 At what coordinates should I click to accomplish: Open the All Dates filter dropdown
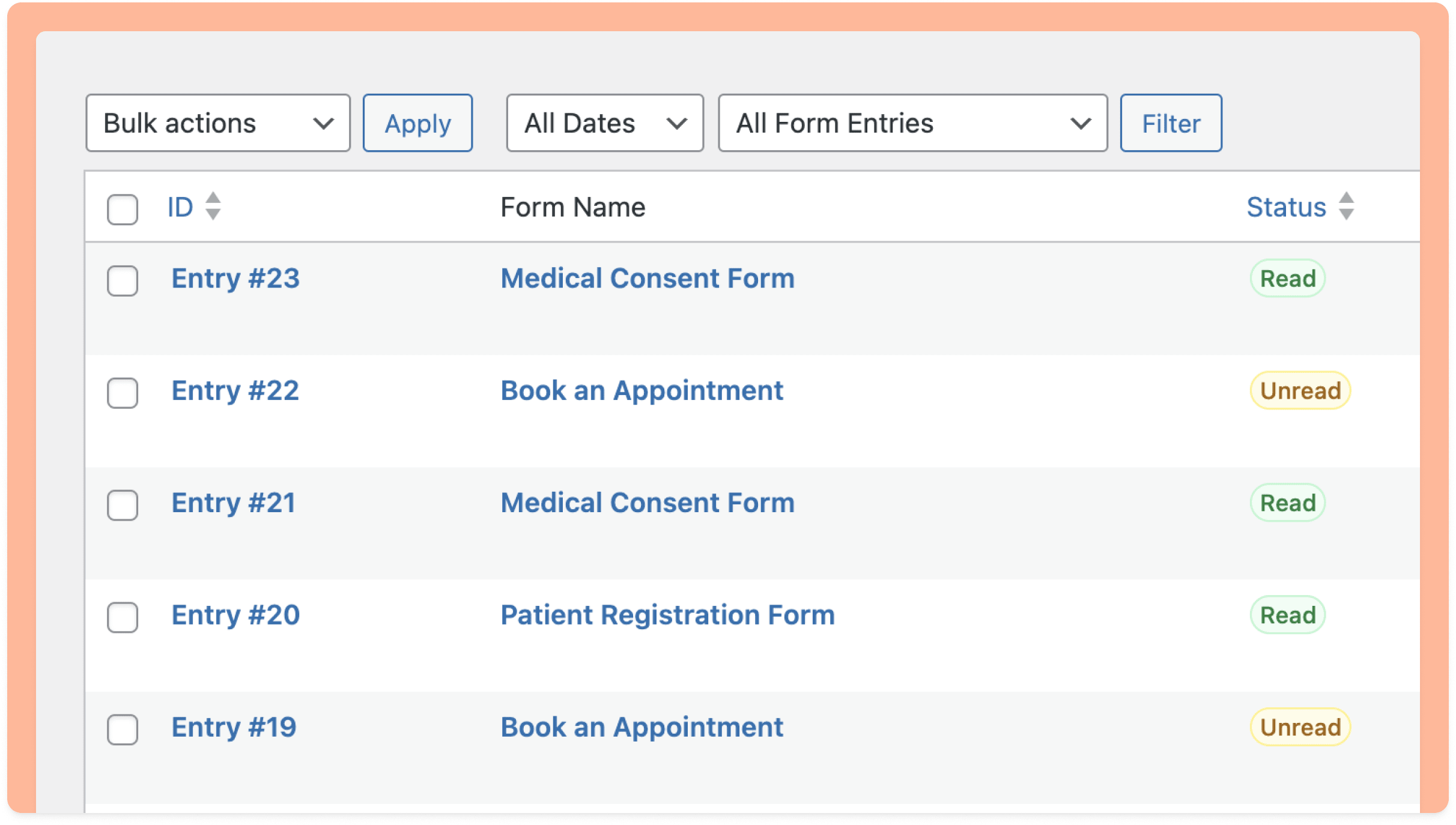604,123
